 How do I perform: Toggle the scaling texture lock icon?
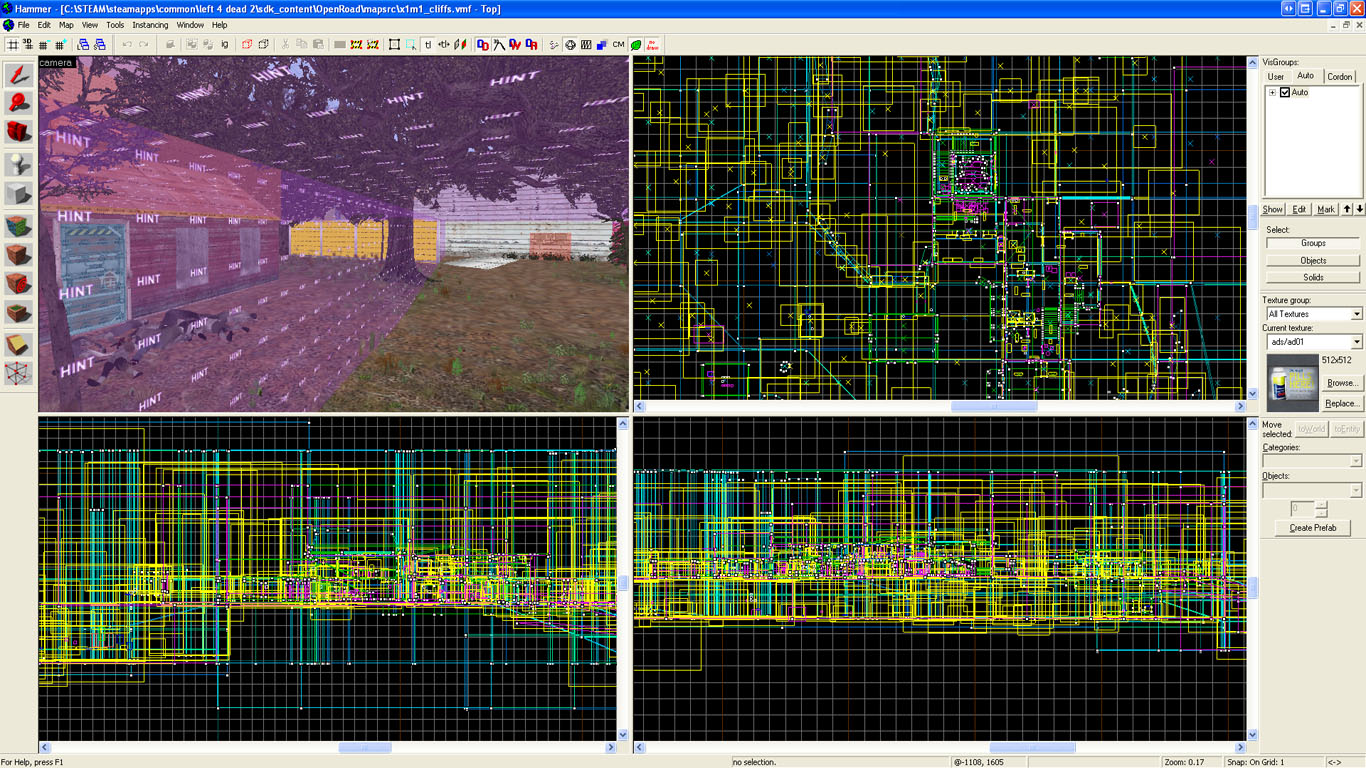pyautogui.click(x=444, y=45)
